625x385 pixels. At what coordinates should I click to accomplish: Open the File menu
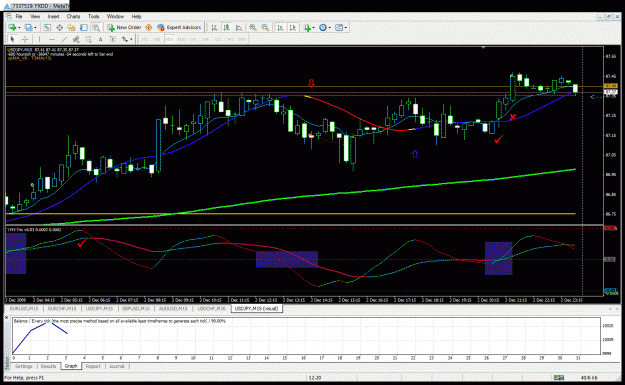[19, 16]
